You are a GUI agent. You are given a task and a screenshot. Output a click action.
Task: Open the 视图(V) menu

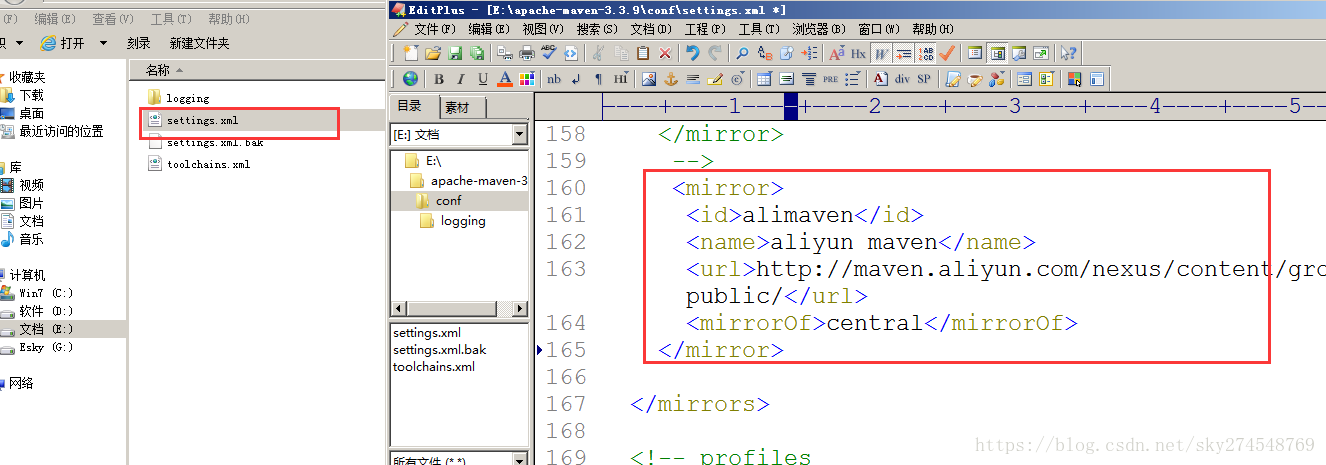(544, 29)
